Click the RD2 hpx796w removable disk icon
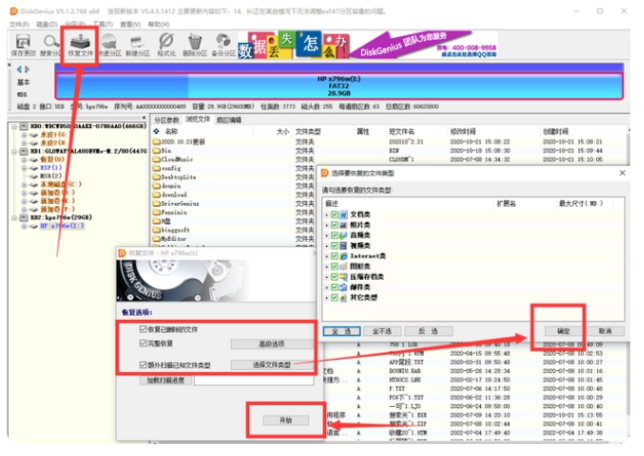 pos(24,217)
